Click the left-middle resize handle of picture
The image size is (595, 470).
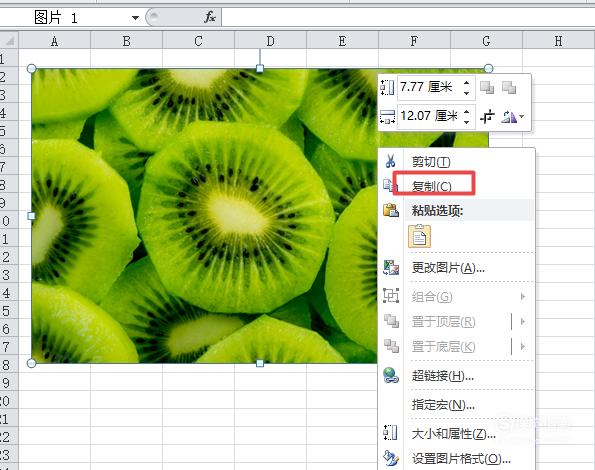[x=31, y=216]
